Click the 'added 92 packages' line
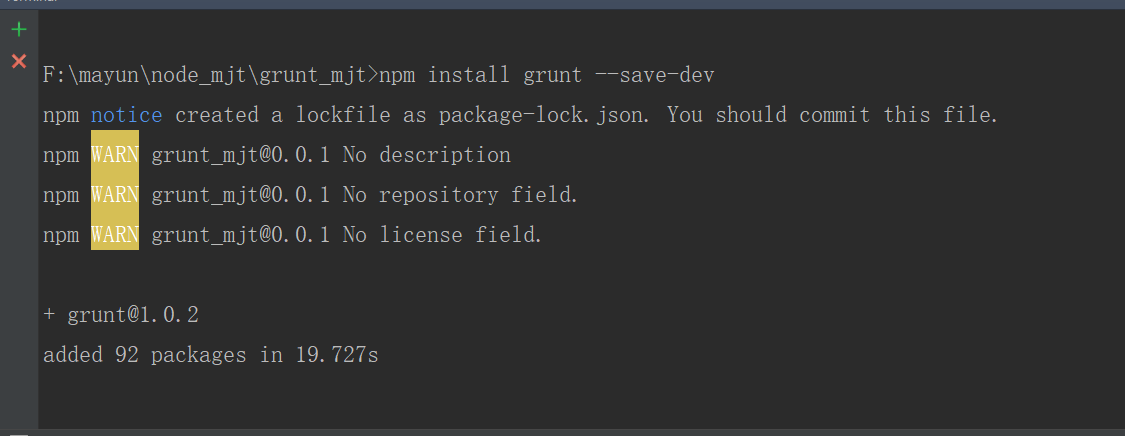This screenshot has height=436, width=1125. point(144,355)
